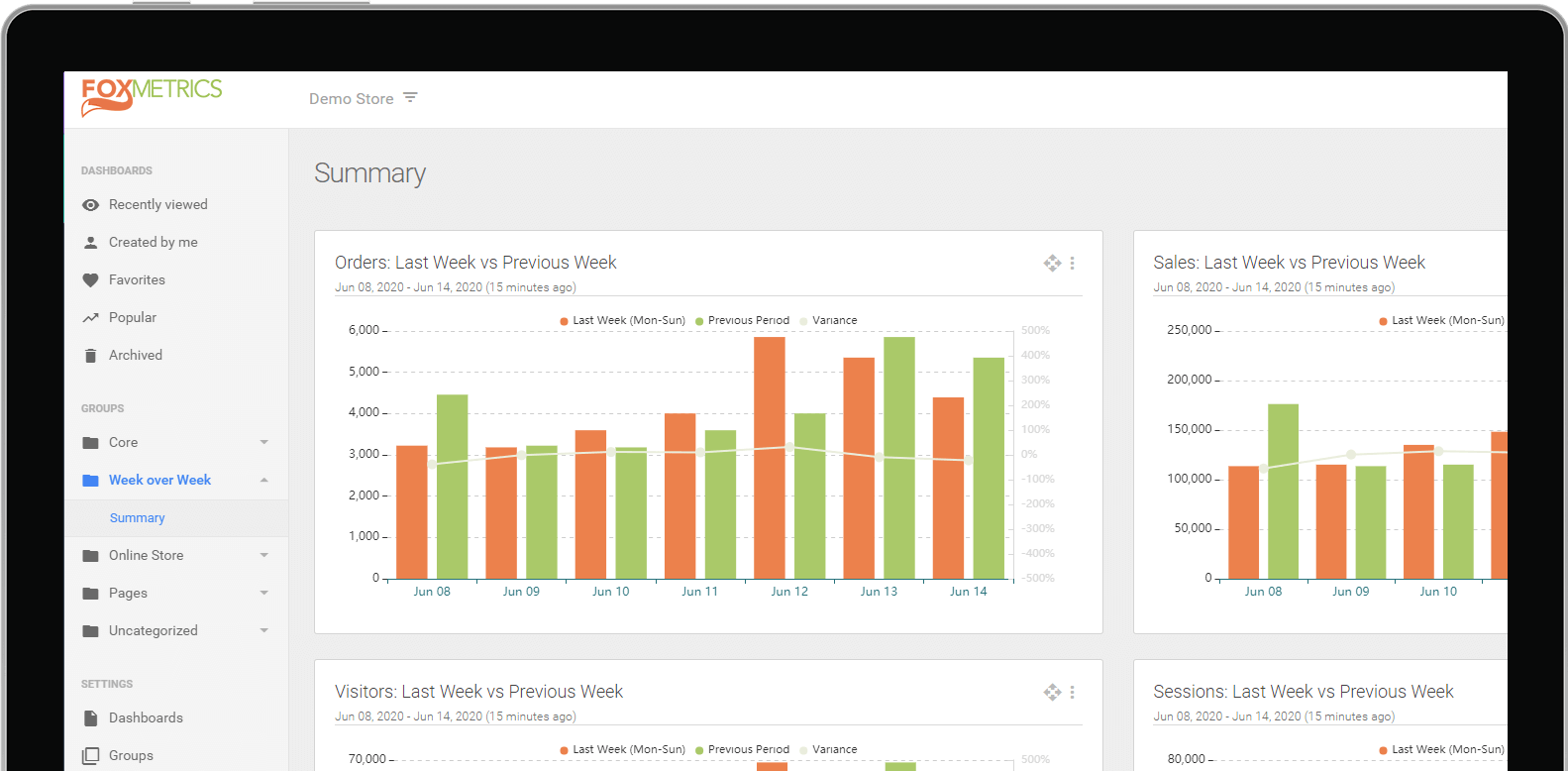Open the three-dot menu on Visitors chart
The image size is (1568, 771).
[1072, 692]
